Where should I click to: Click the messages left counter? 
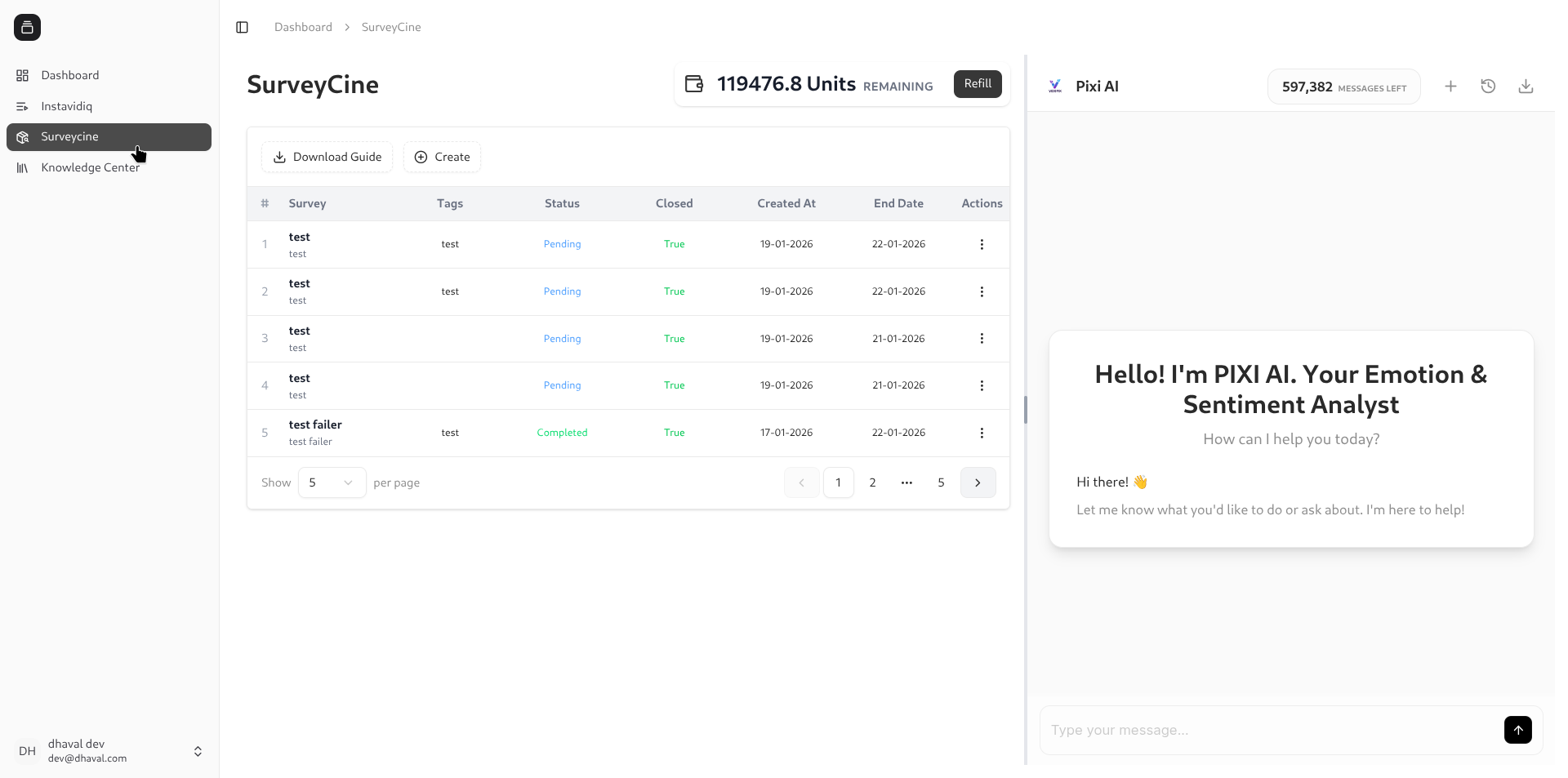pos(1343,87)
